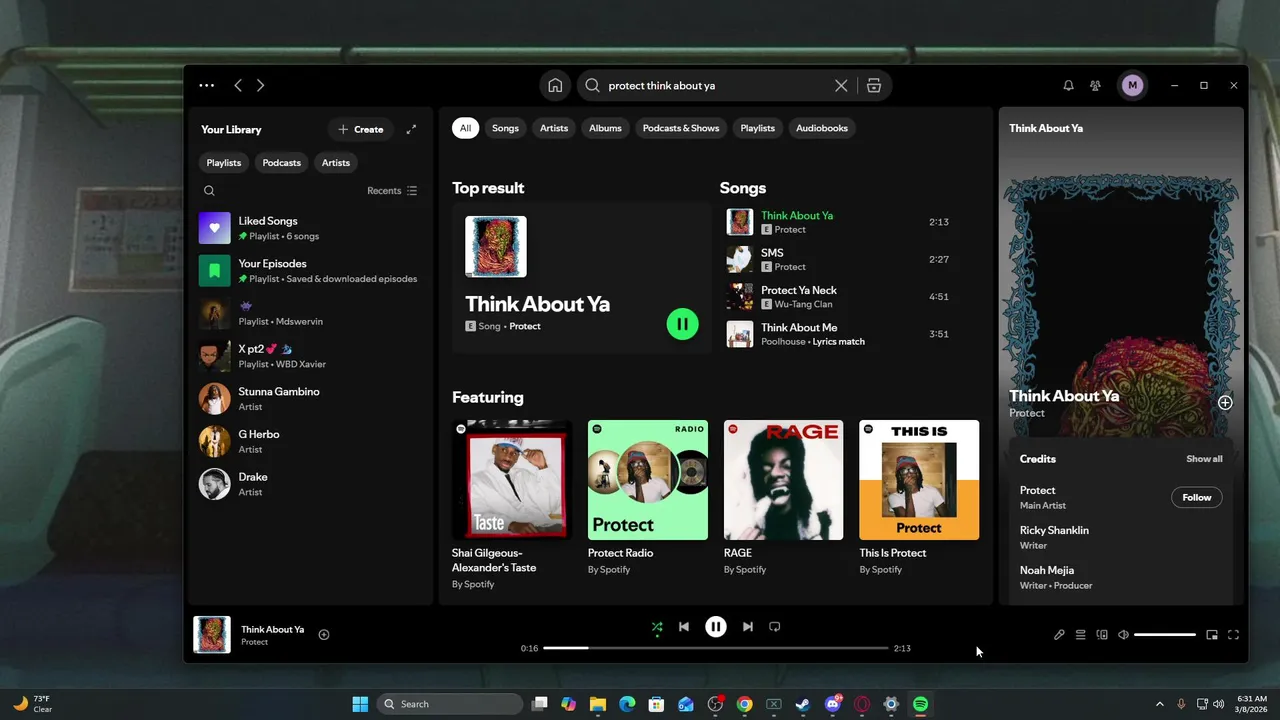Viewport: 1280px width, 720px height.
Task: Pause playback in the player bar
Action: 716,627
